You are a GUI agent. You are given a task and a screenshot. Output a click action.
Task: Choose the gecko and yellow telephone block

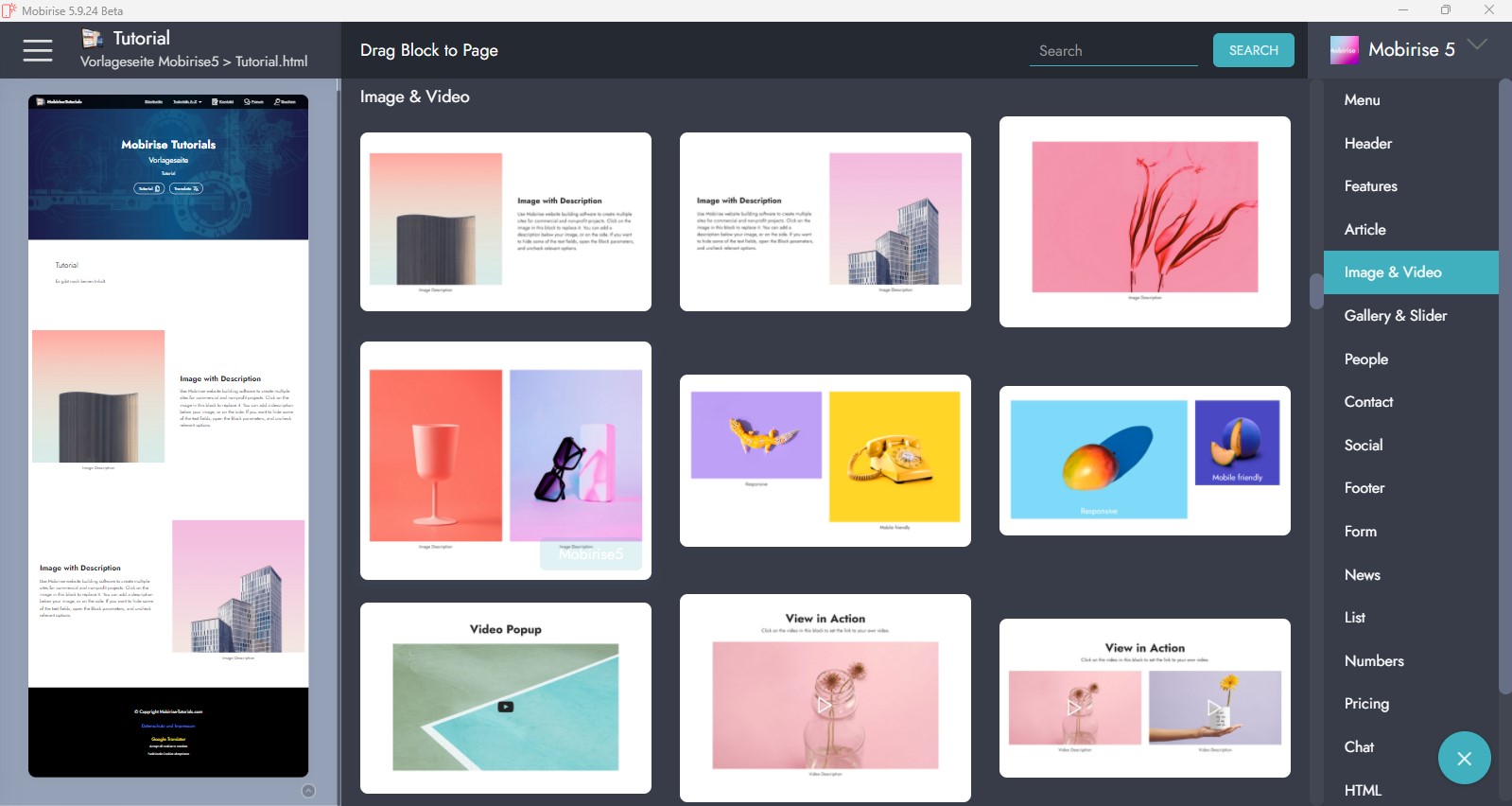click(826, 461)
